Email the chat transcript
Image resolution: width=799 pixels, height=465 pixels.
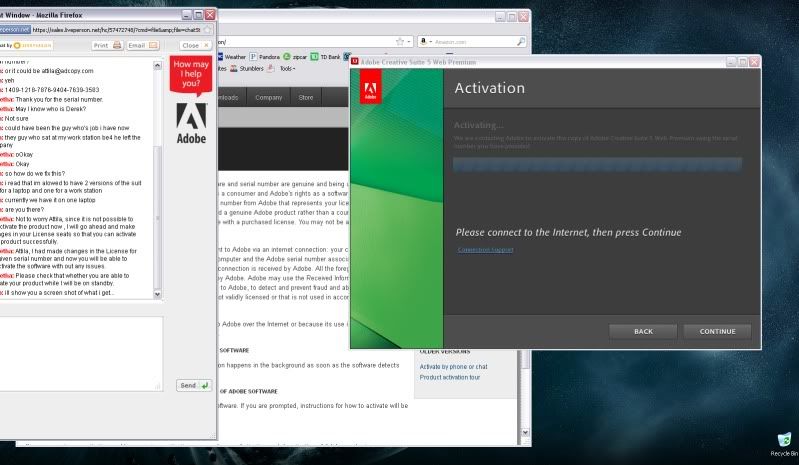[x=143, y=45]
